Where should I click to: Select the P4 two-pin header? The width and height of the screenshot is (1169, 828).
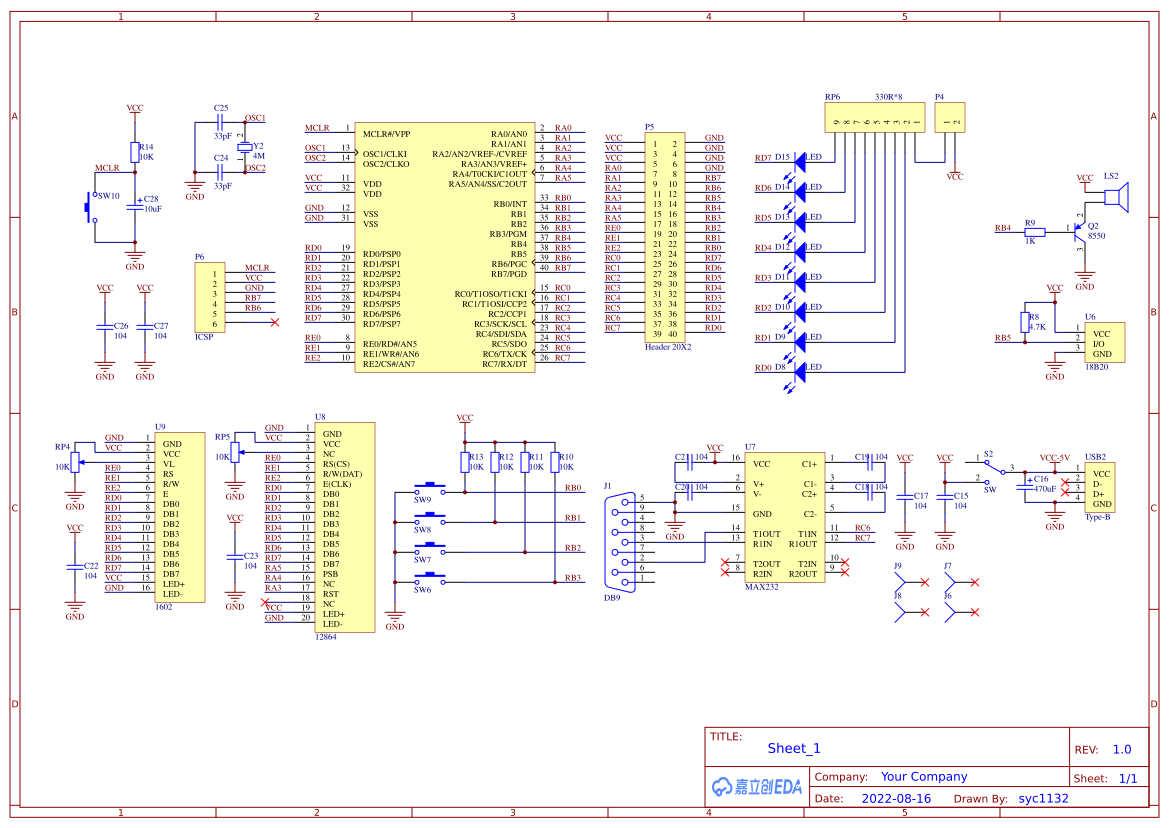[950, 118]
